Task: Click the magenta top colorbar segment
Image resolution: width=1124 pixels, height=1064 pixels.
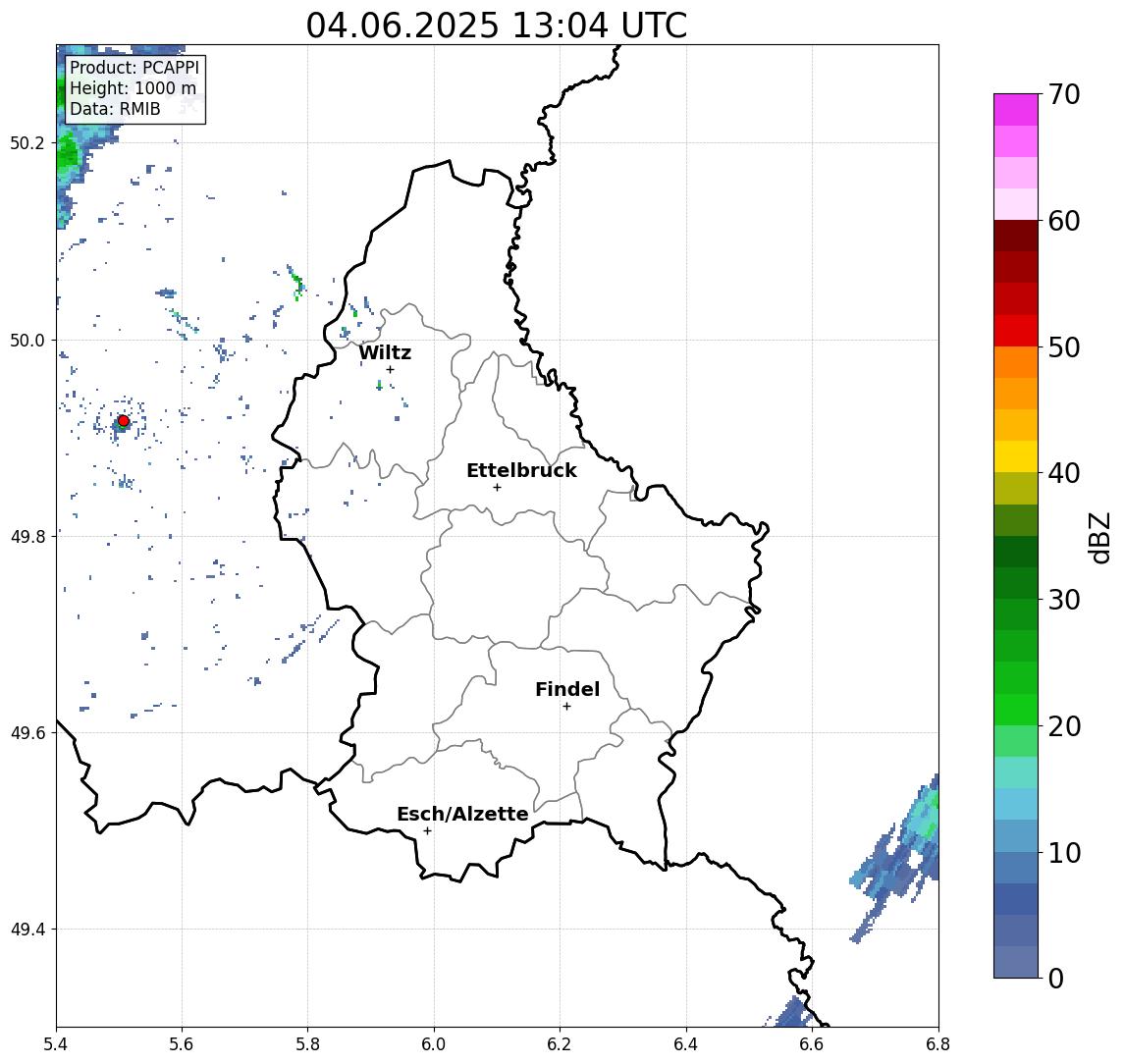Action: coord(1016,110)
